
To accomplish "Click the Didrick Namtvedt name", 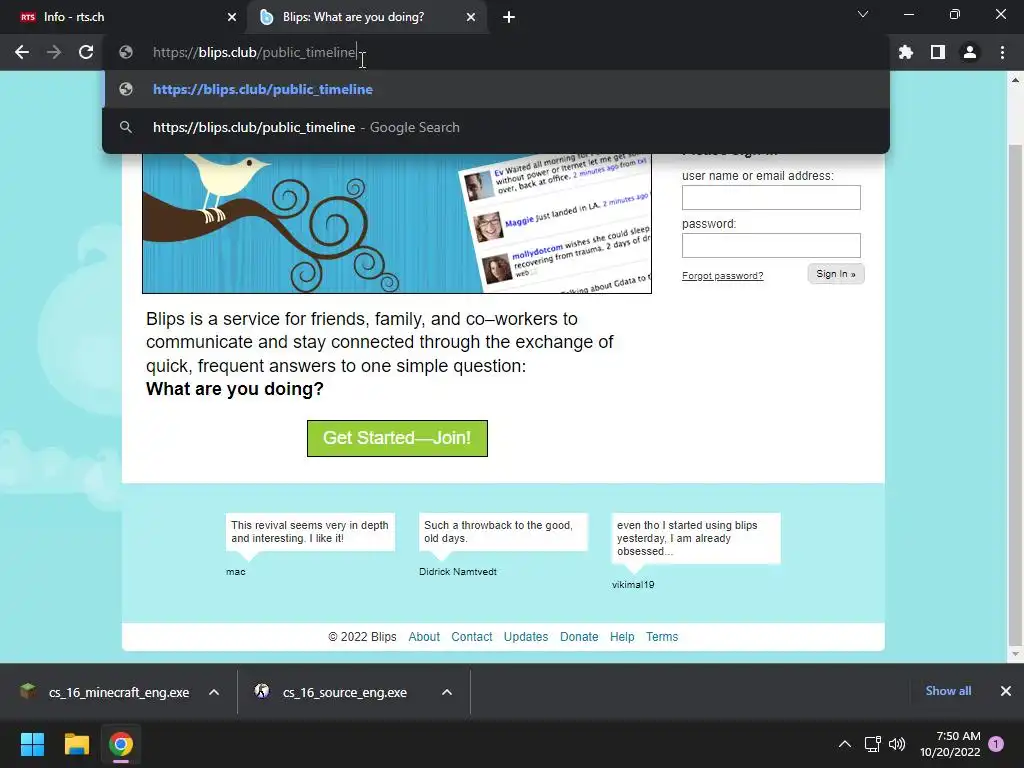I will click(x=458, y=571).
